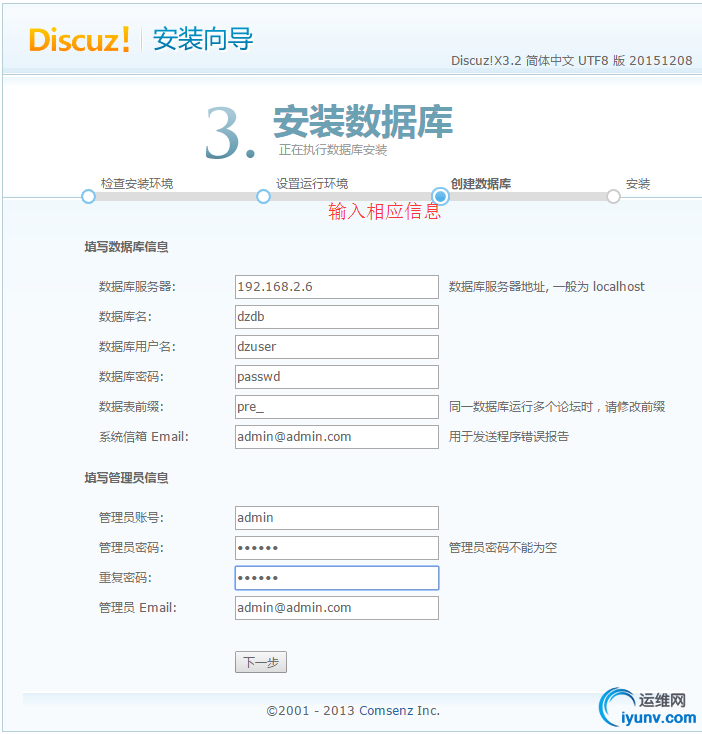Click the 填写管理员信息 section heading
The width and height of the screenshot is (702, 734).
coord(126,477)
